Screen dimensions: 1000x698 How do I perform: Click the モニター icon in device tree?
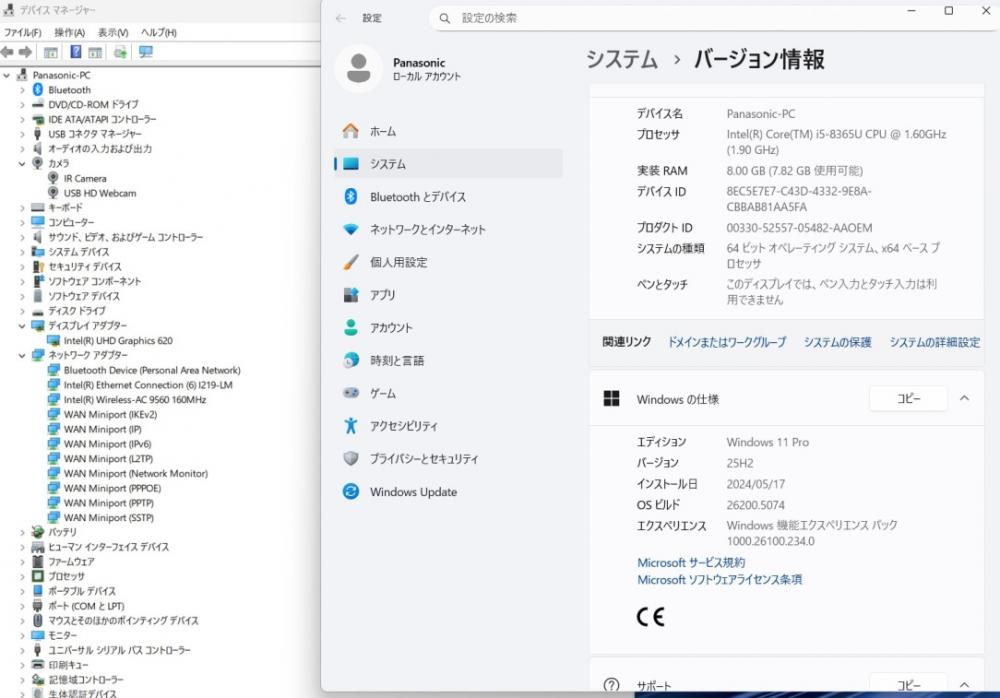38,635
